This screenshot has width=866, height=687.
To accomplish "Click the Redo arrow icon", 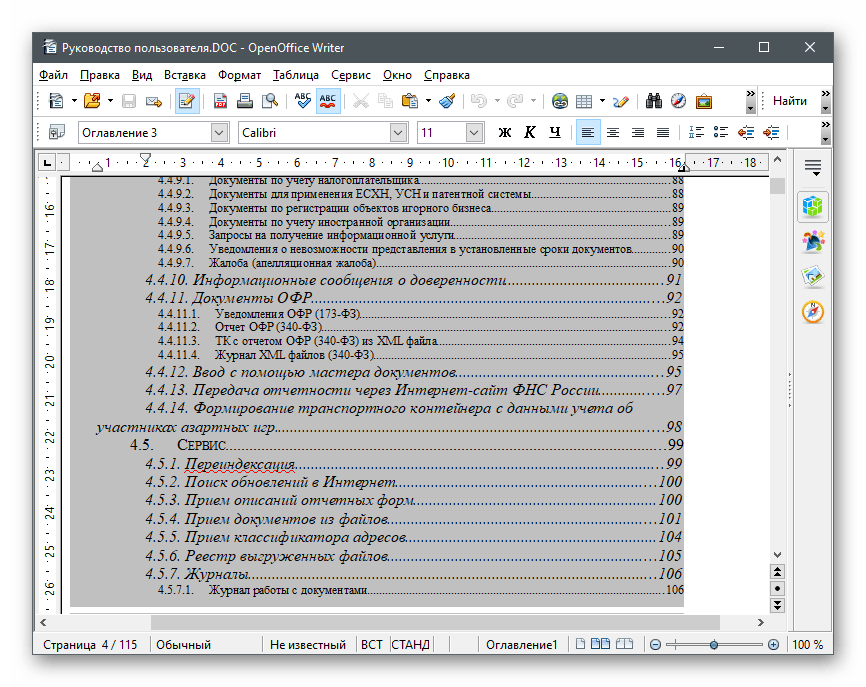I will tap(515, 101).
